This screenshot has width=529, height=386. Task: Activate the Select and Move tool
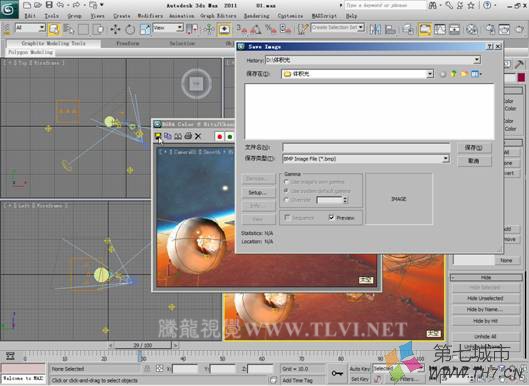[x=115, y=29]
